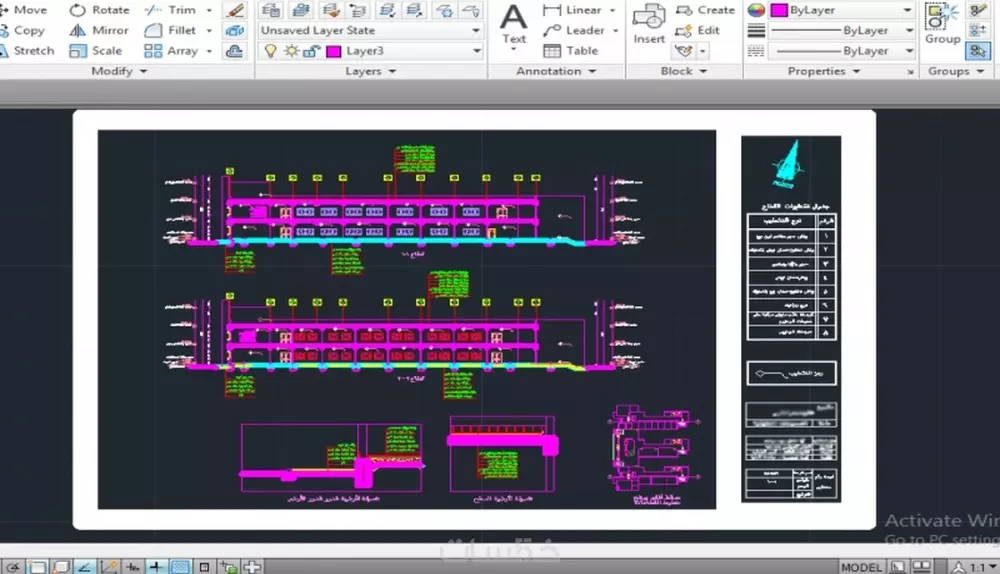Switch to MODEL space in status bar

[x=861, y=567]
